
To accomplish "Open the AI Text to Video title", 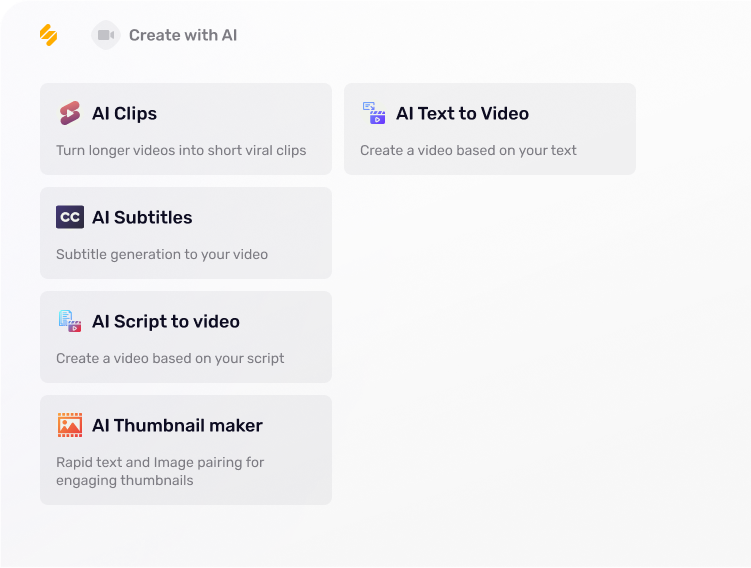I will coord(462,114).
